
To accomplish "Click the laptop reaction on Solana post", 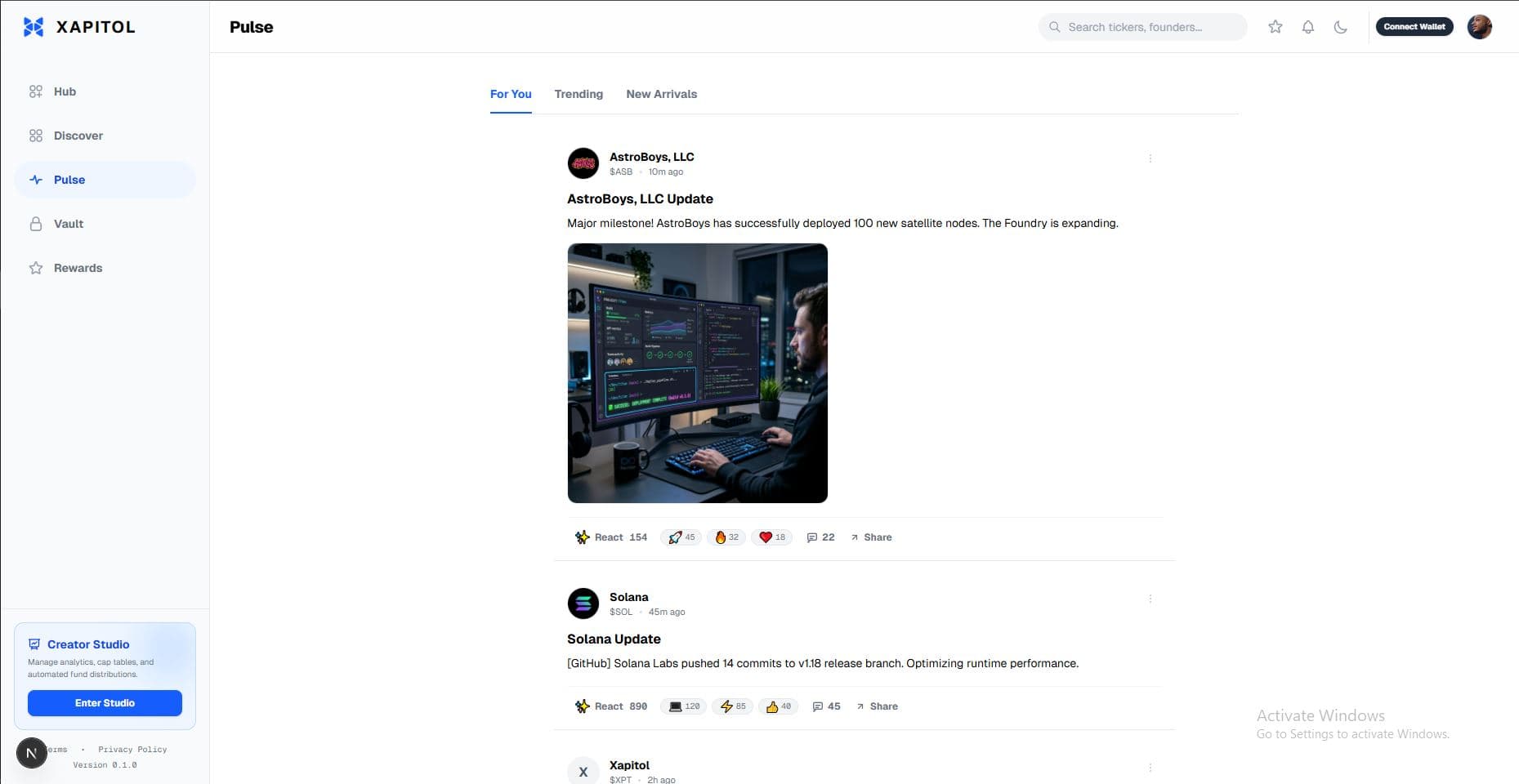I will point(684,706).
